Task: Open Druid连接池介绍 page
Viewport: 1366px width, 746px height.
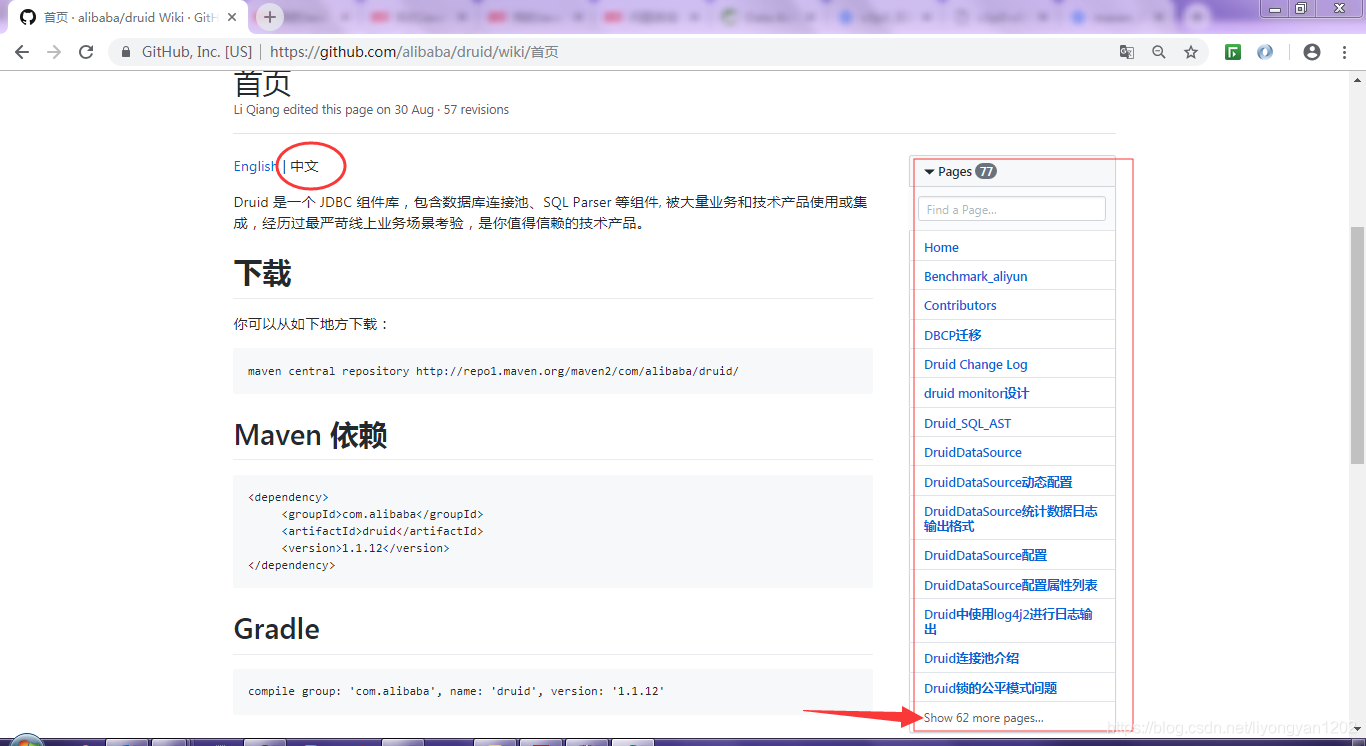Action: click(971, 658)
